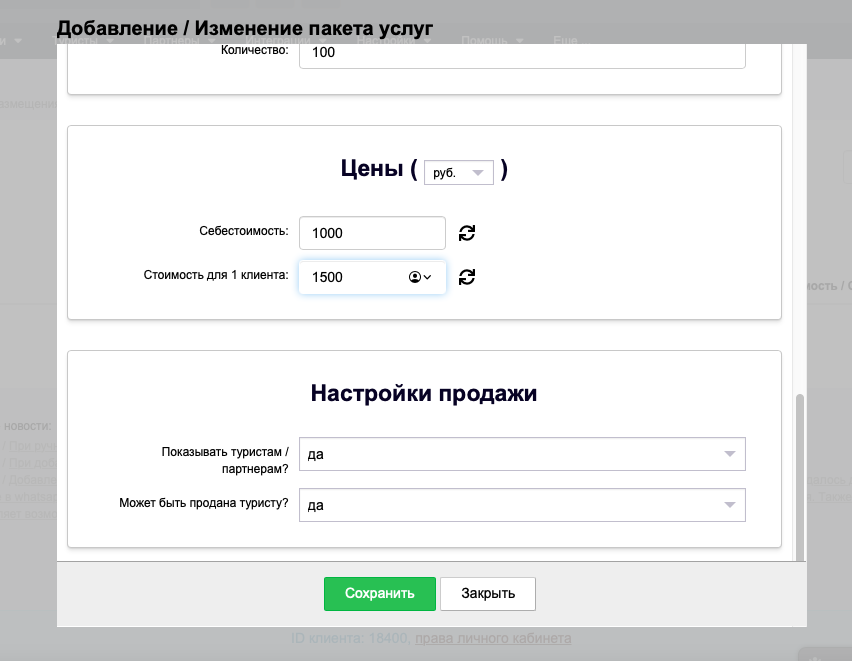Click the Может быть продана туристу? label
Image resolution: width=852 pixels, height=661 pixels.
204,503
